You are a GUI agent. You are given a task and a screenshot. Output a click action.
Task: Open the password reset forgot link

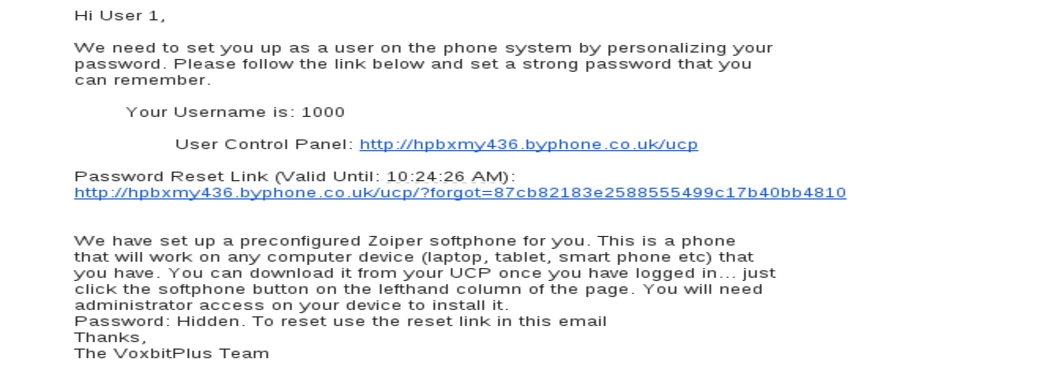(460, 193)
